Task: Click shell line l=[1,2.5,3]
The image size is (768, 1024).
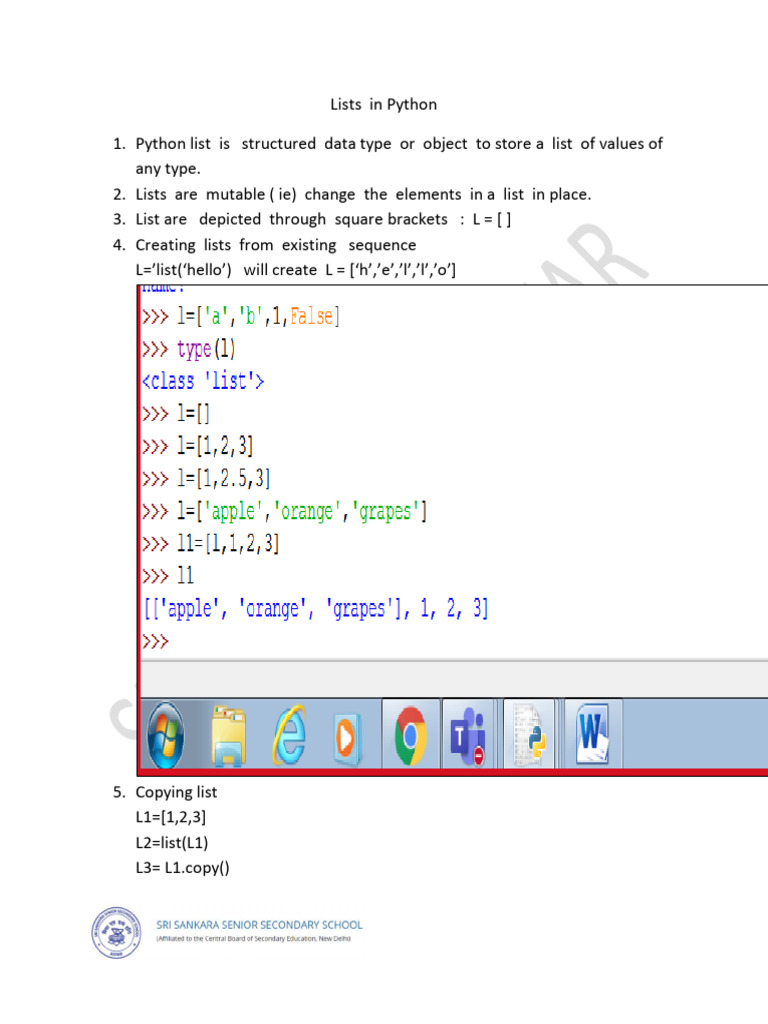Action: tap(206, 479)
